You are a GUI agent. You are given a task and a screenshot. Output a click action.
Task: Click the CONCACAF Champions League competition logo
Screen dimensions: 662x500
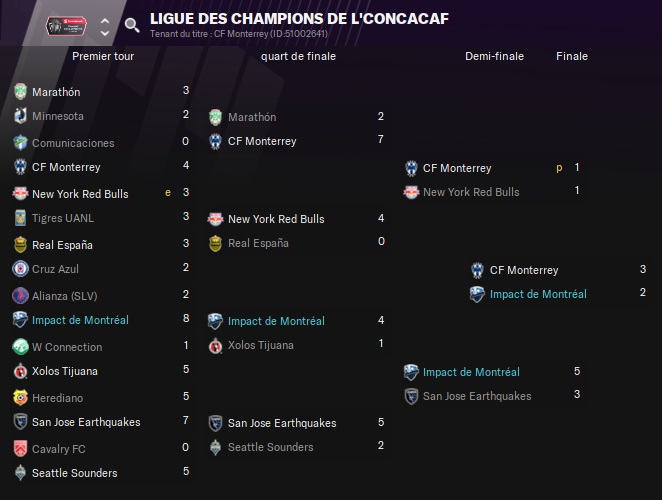click(66, 26)
